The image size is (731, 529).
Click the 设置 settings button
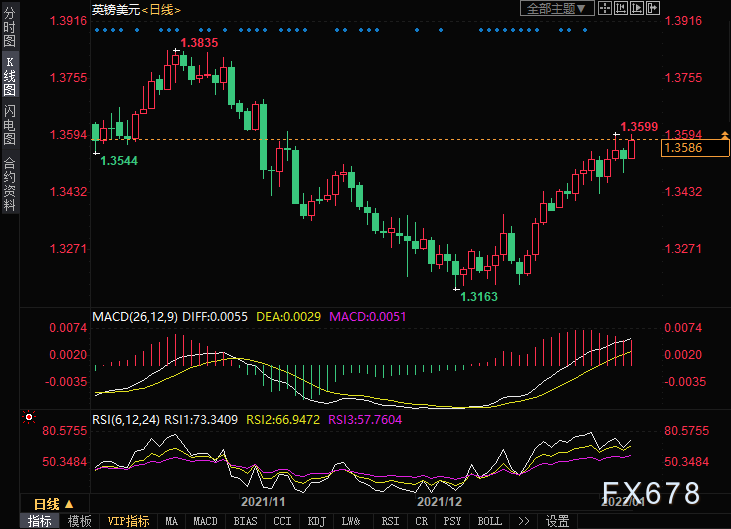coord(557,521)
